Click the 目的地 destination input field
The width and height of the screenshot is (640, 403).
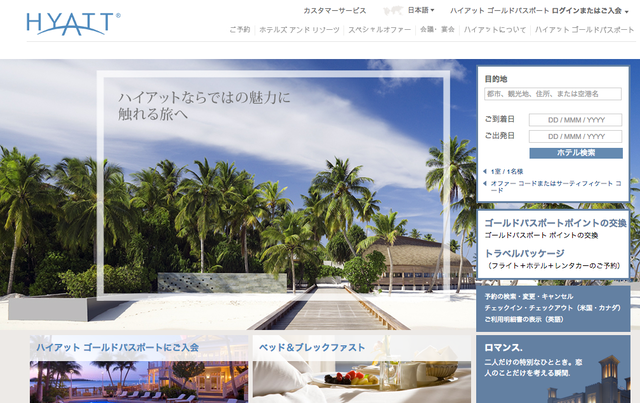[x=553, y=94]
